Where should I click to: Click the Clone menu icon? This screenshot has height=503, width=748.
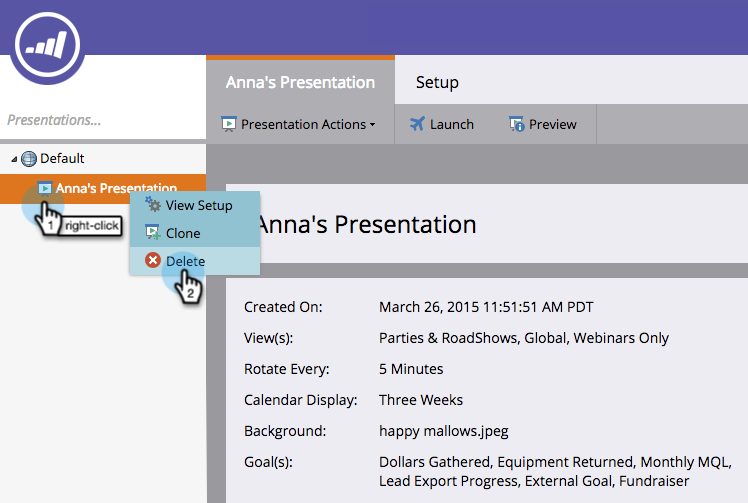click(153, 233)
